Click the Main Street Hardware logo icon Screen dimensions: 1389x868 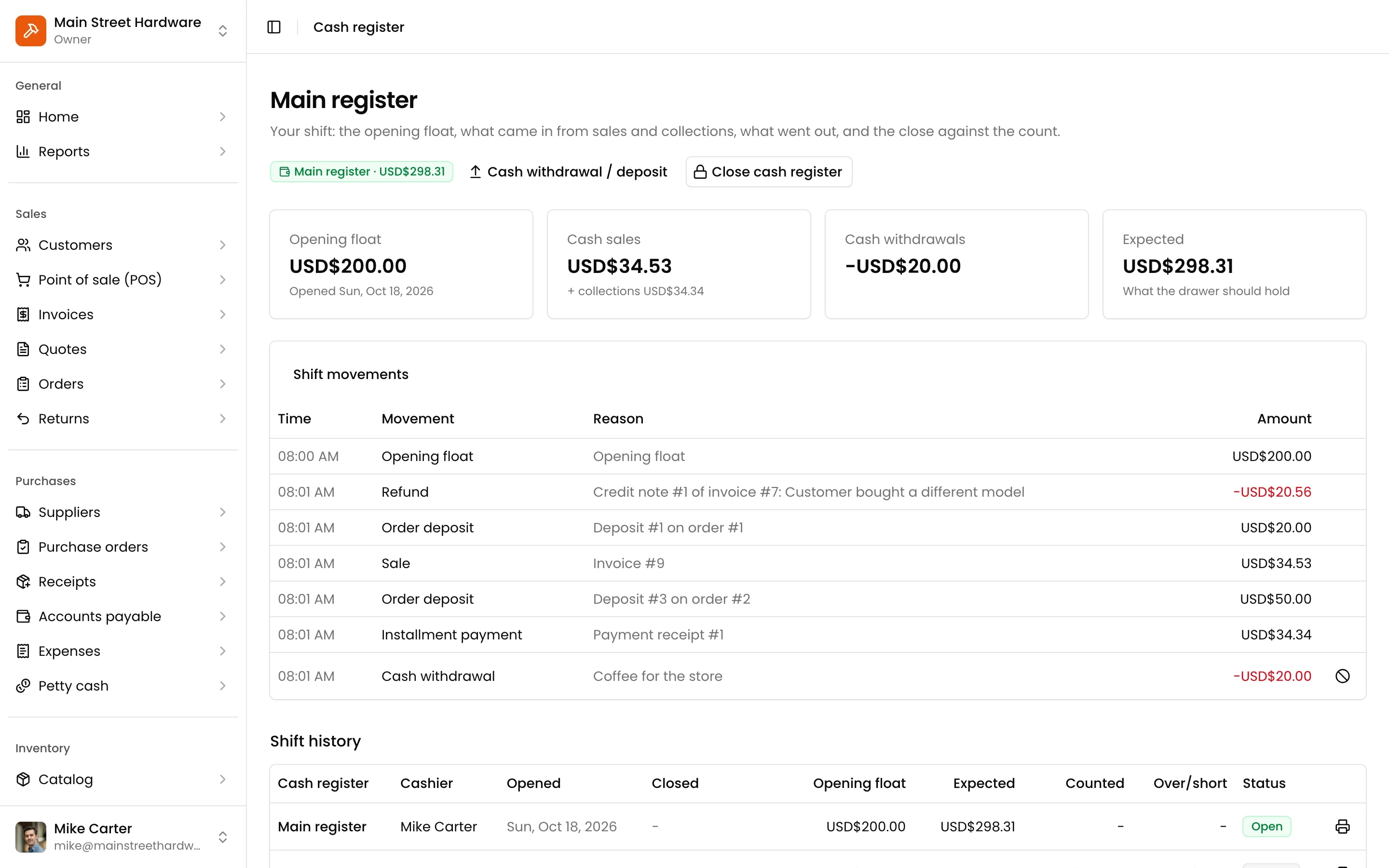tap(31, 30)
